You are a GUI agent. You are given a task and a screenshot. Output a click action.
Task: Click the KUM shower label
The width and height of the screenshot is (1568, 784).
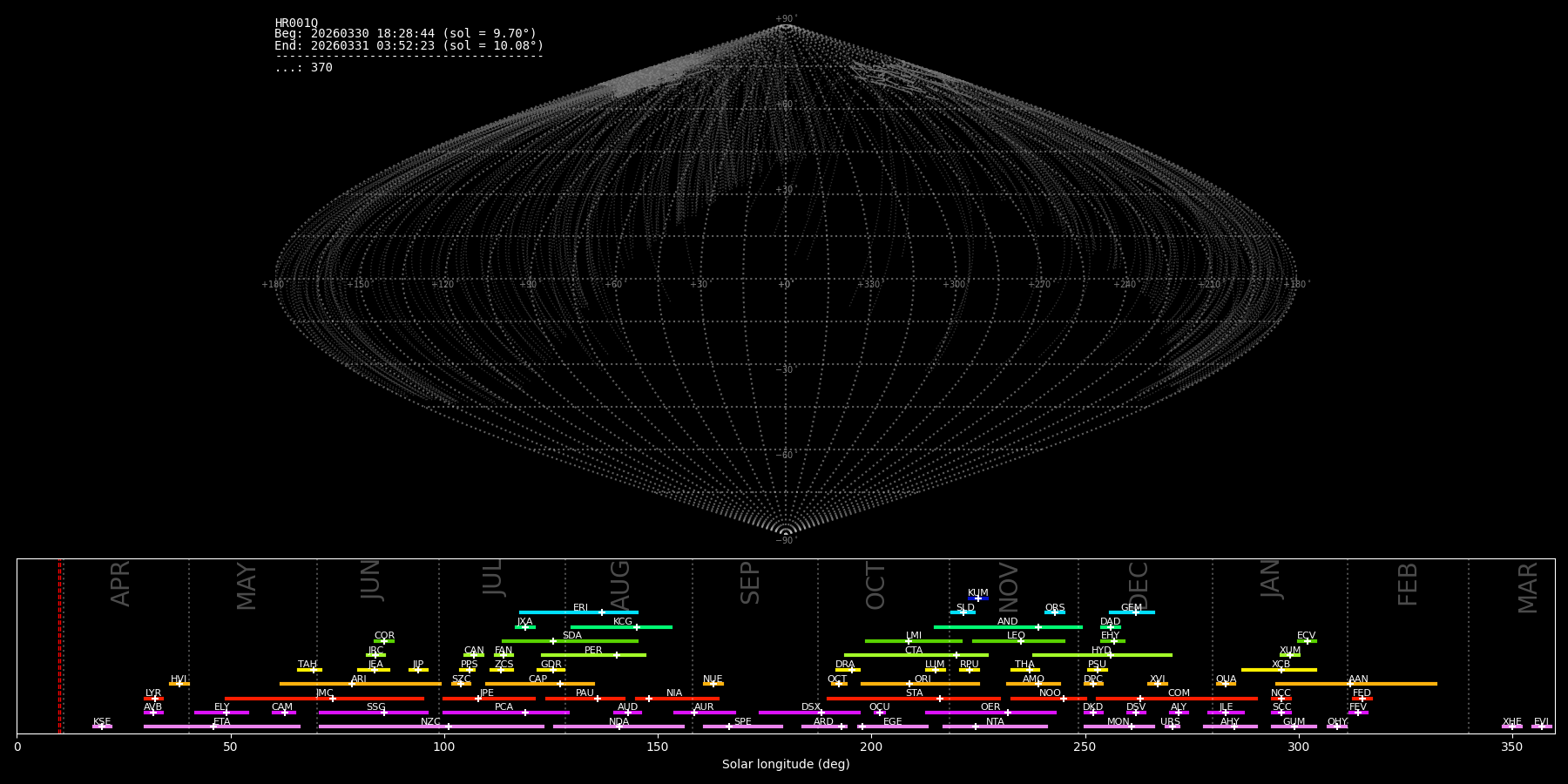tap(978, 593)
